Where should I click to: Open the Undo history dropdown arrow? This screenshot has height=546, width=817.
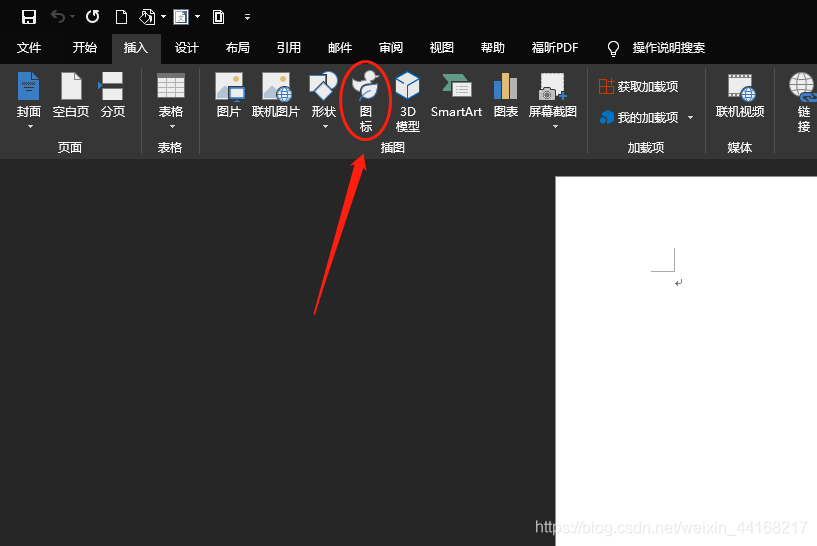click(72, 17)
